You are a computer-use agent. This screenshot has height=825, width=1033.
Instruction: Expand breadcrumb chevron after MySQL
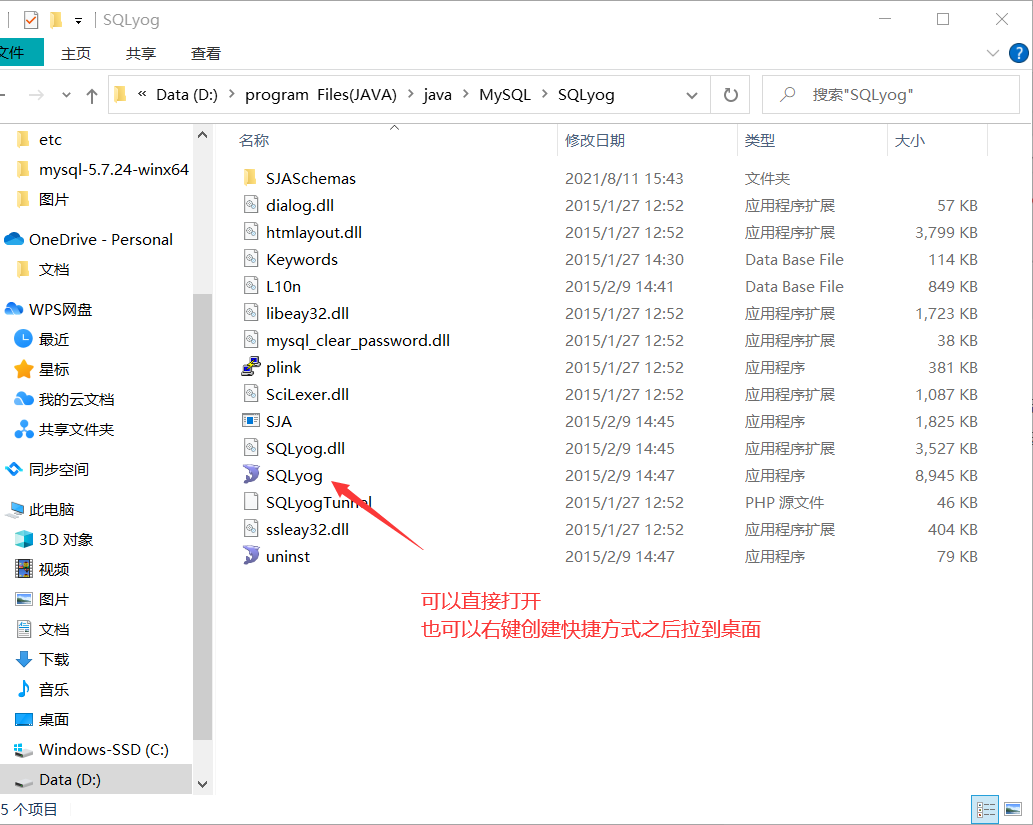[544, 95]
